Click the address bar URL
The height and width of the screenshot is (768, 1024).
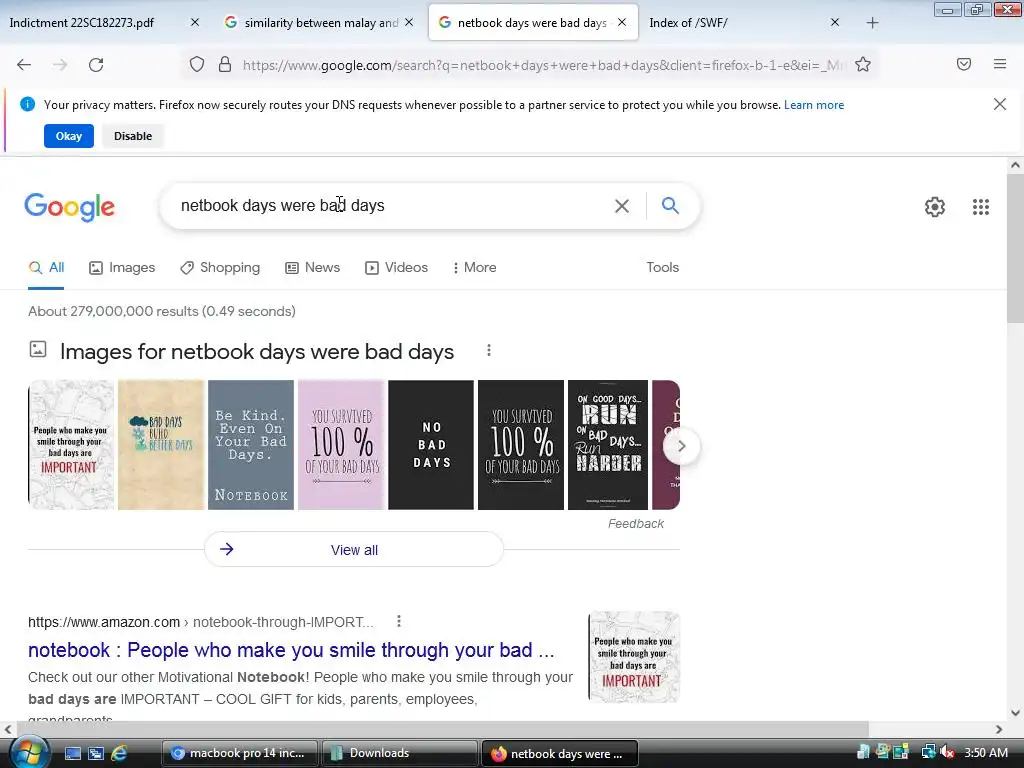coord(543,65)
